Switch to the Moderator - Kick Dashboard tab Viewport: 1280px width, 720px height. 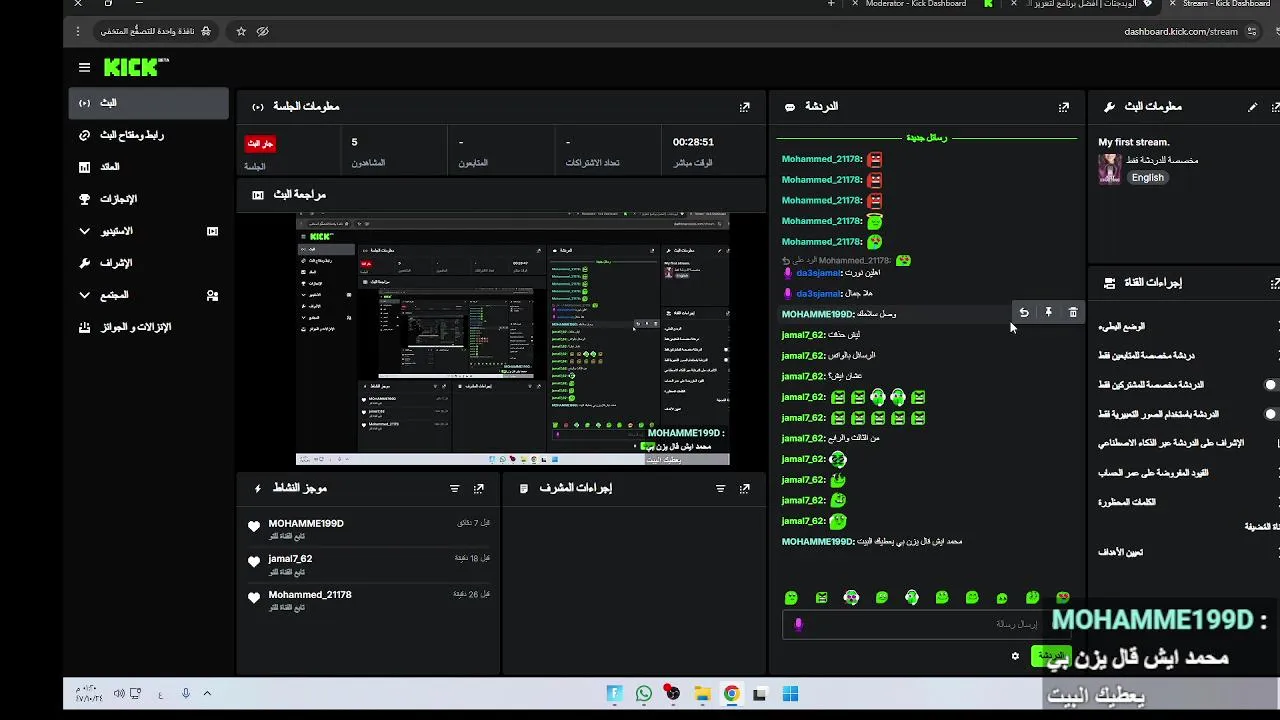pyautogui.click(x=915, y=4)
